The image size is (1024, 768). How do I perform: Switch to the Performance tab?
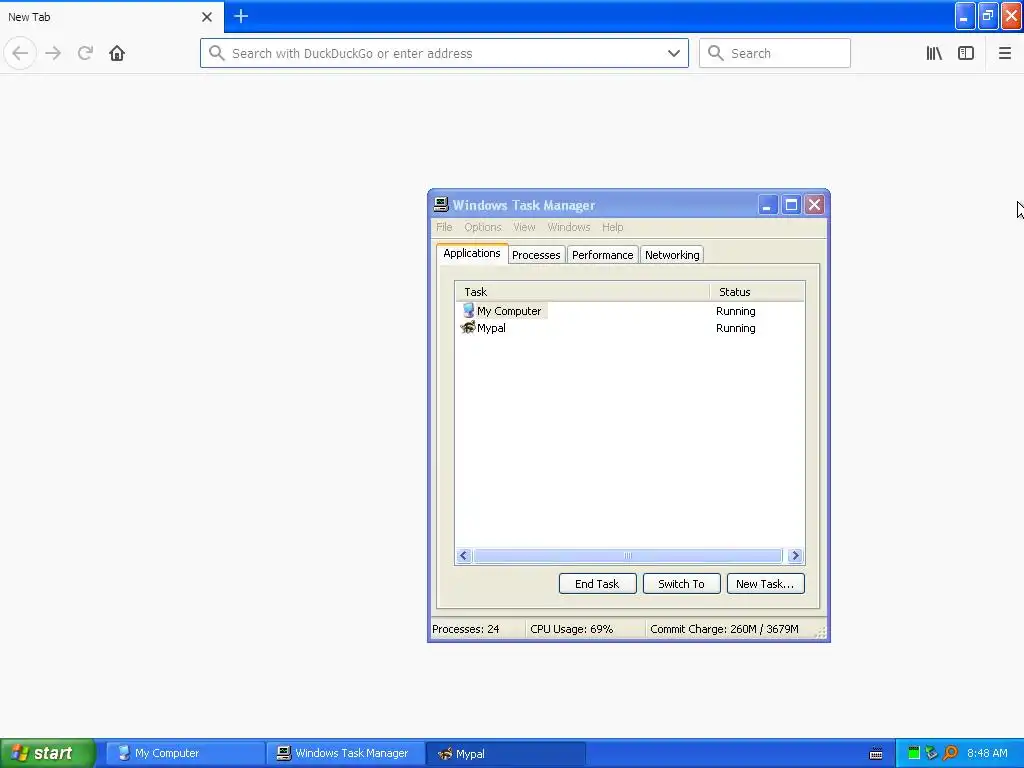point(602,255)
